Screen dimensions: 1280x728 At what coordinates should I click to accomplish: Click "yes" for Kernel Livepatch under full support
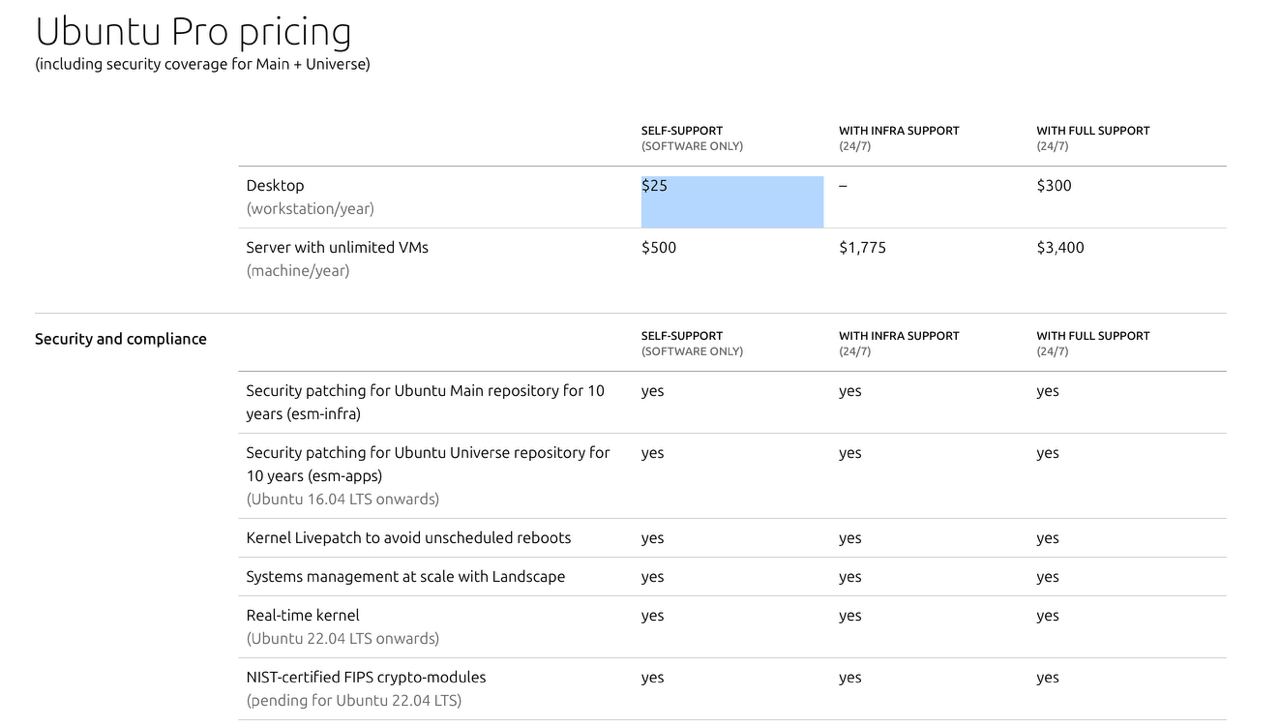pyautogui.click(x=1047, y=538)
